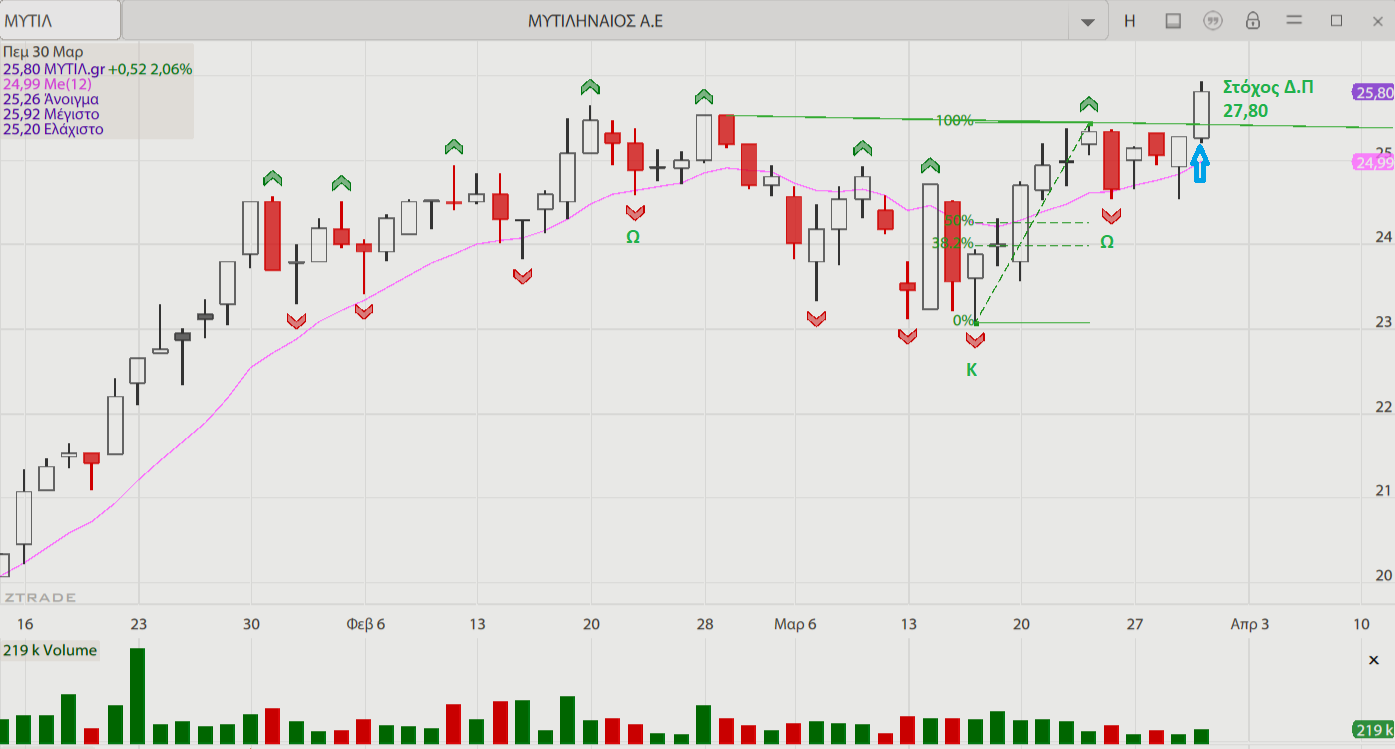Viewport: 1395px width, 749px height.
Task: Click the 25,26 Άνοιγμα legend entry
Action: coord(50,99)
